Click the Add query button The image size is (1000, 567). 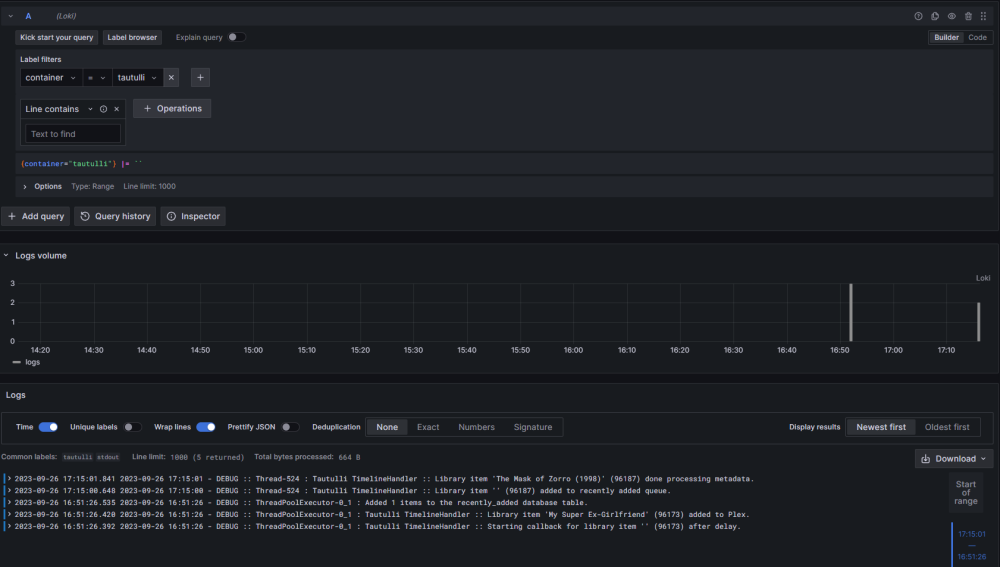click(x=36, y=216)
